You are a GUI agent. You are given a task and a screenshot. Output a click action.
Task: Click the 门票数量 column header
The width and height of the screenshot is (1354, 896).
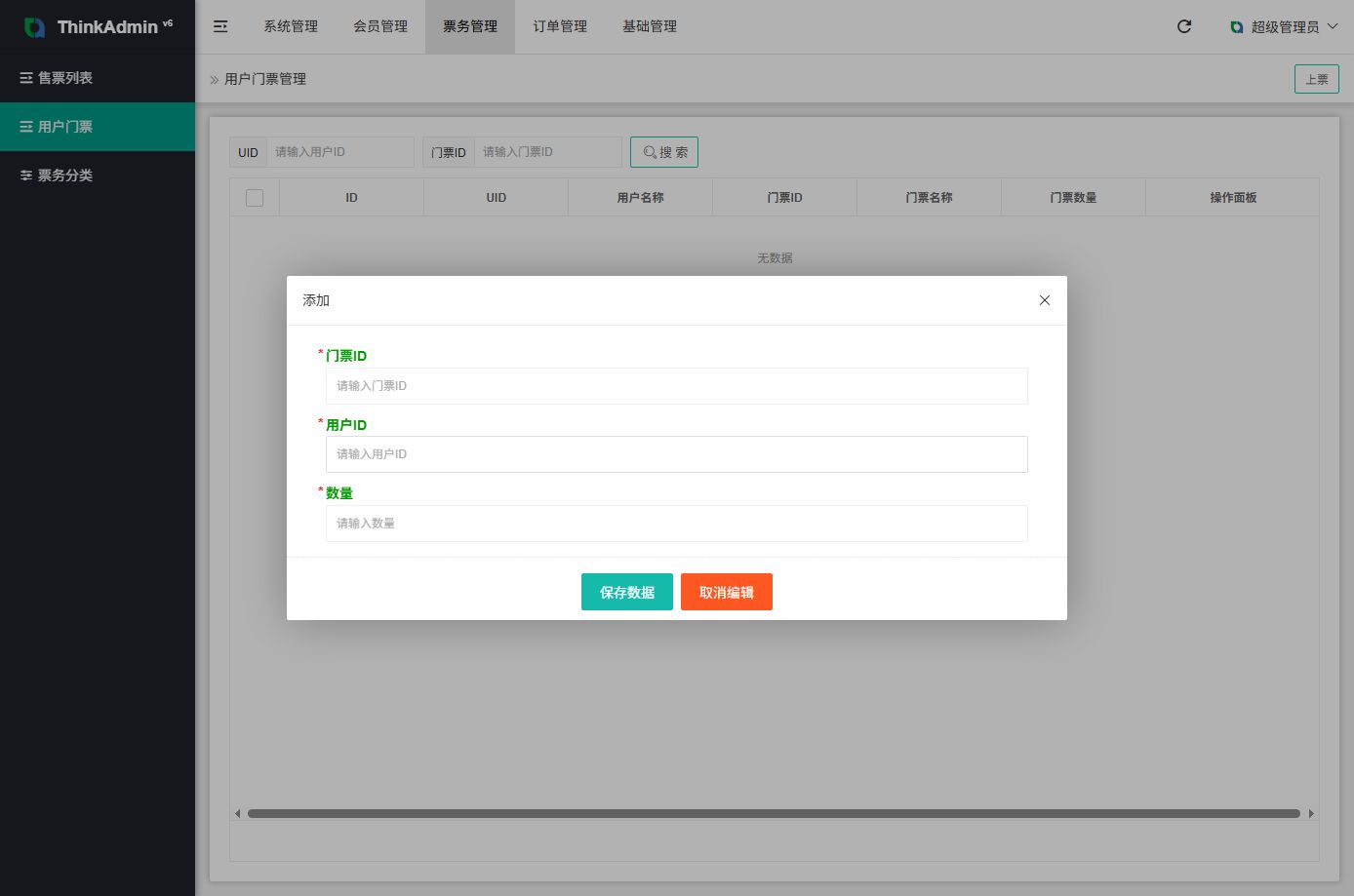[1074, 198]
